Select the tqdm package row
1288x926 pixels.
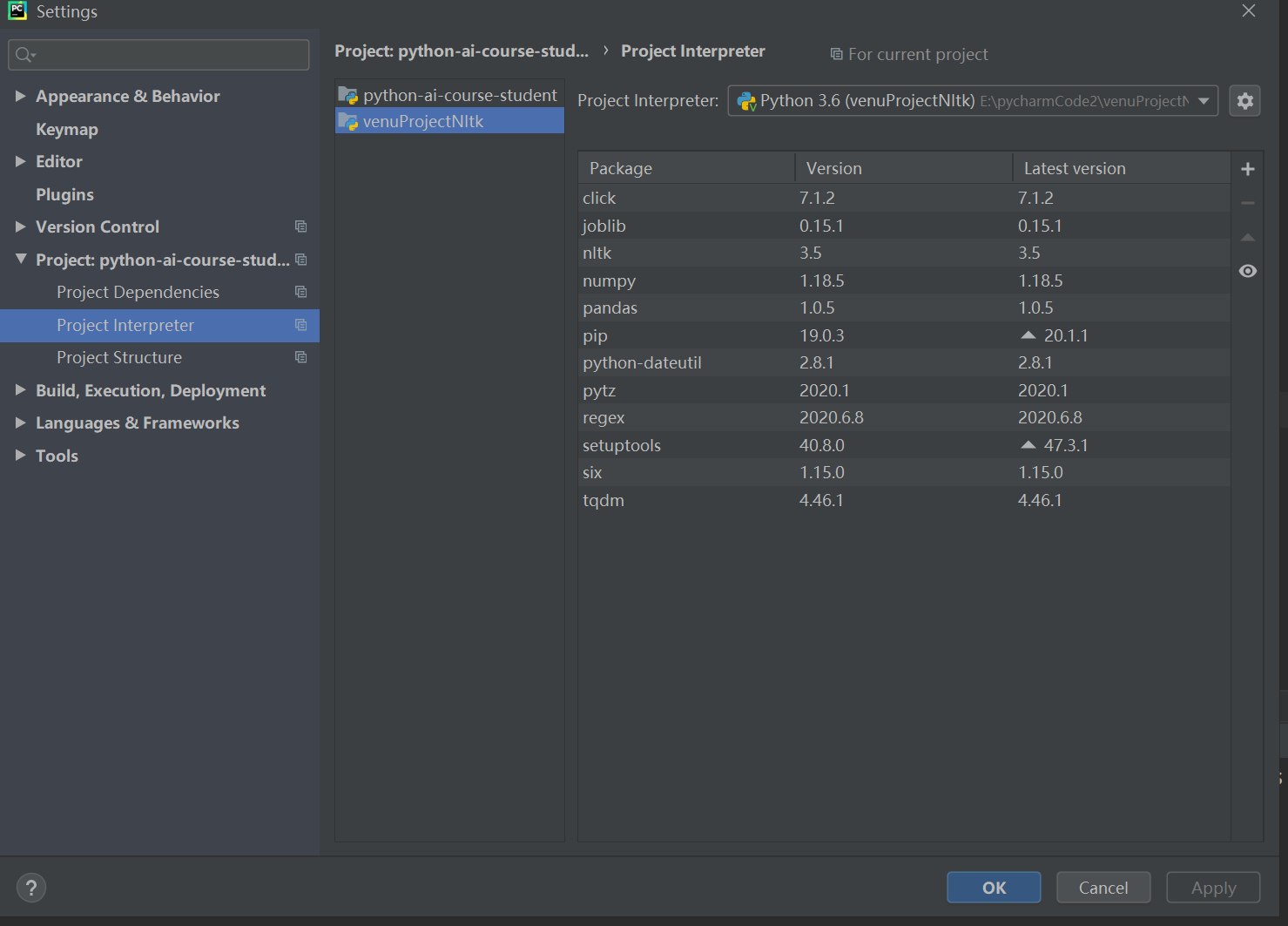tap(904, 500)
